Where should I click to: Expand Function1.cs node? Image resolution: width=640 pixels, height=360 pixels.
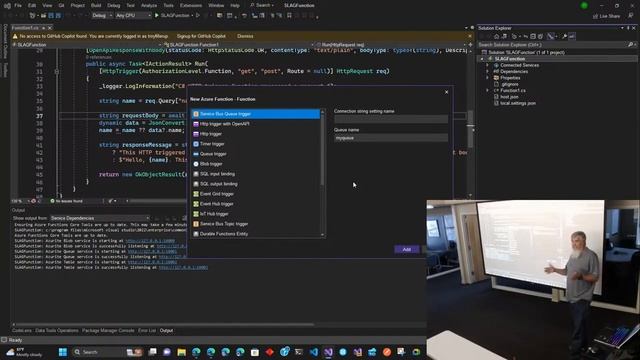click(x=487, y=91)
